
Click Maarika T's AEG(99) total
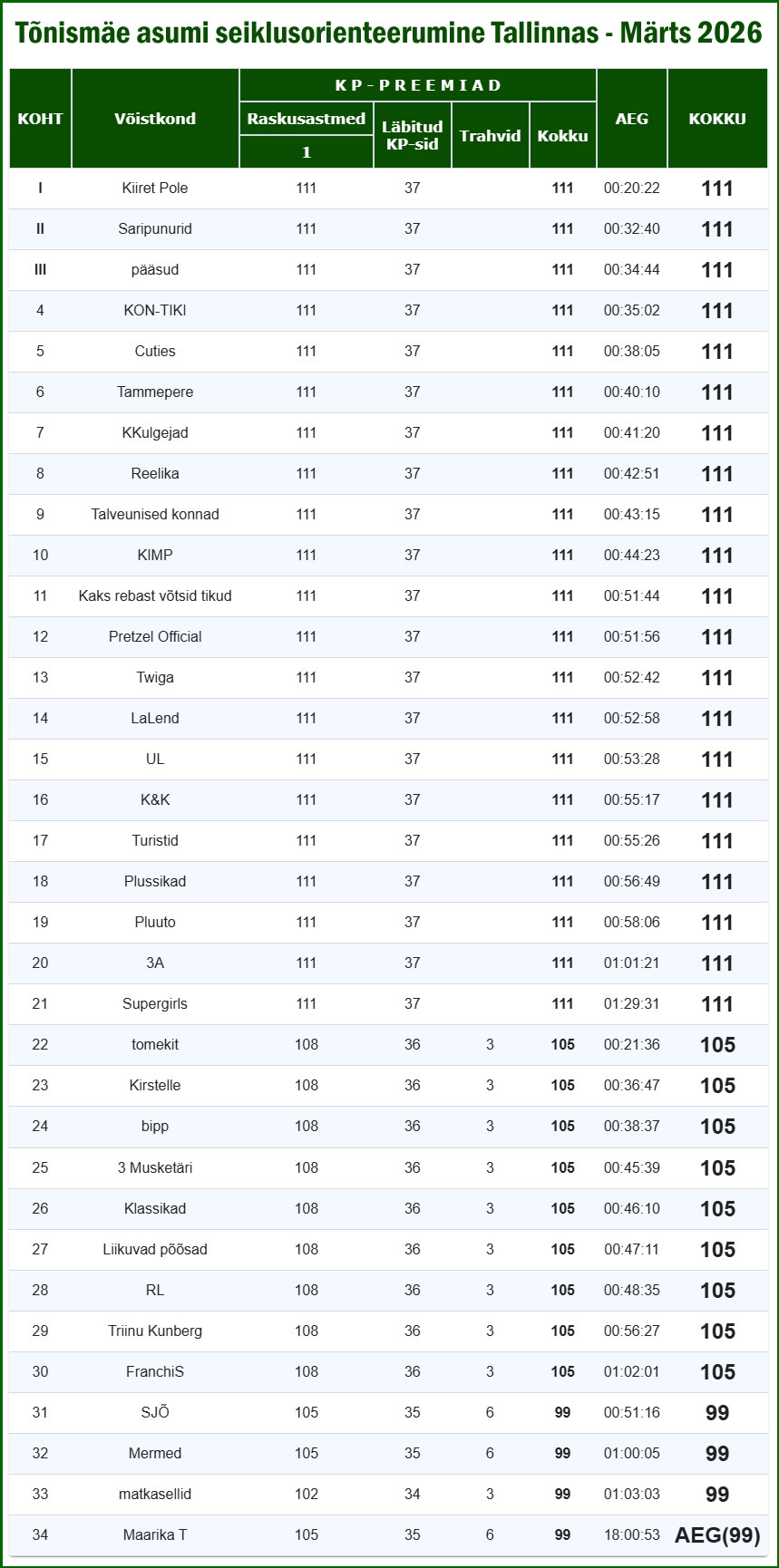pyautogui.click(x=717, y=1535)
